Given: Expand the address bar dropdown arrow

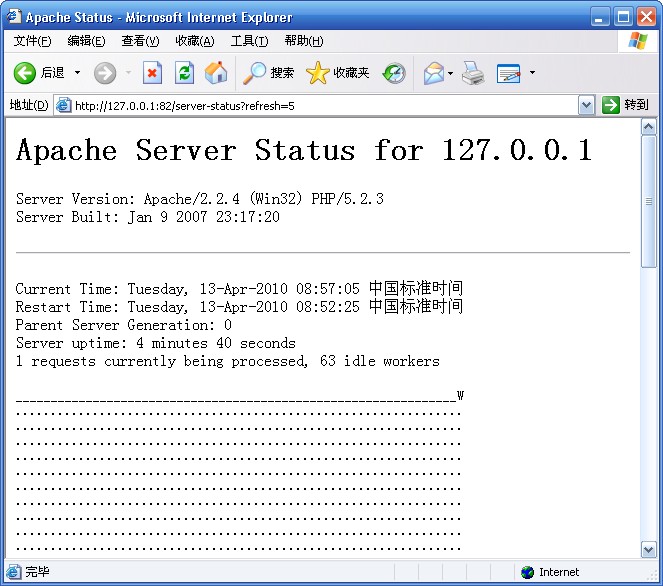Looking at the screenshot, I should point(586,105).
